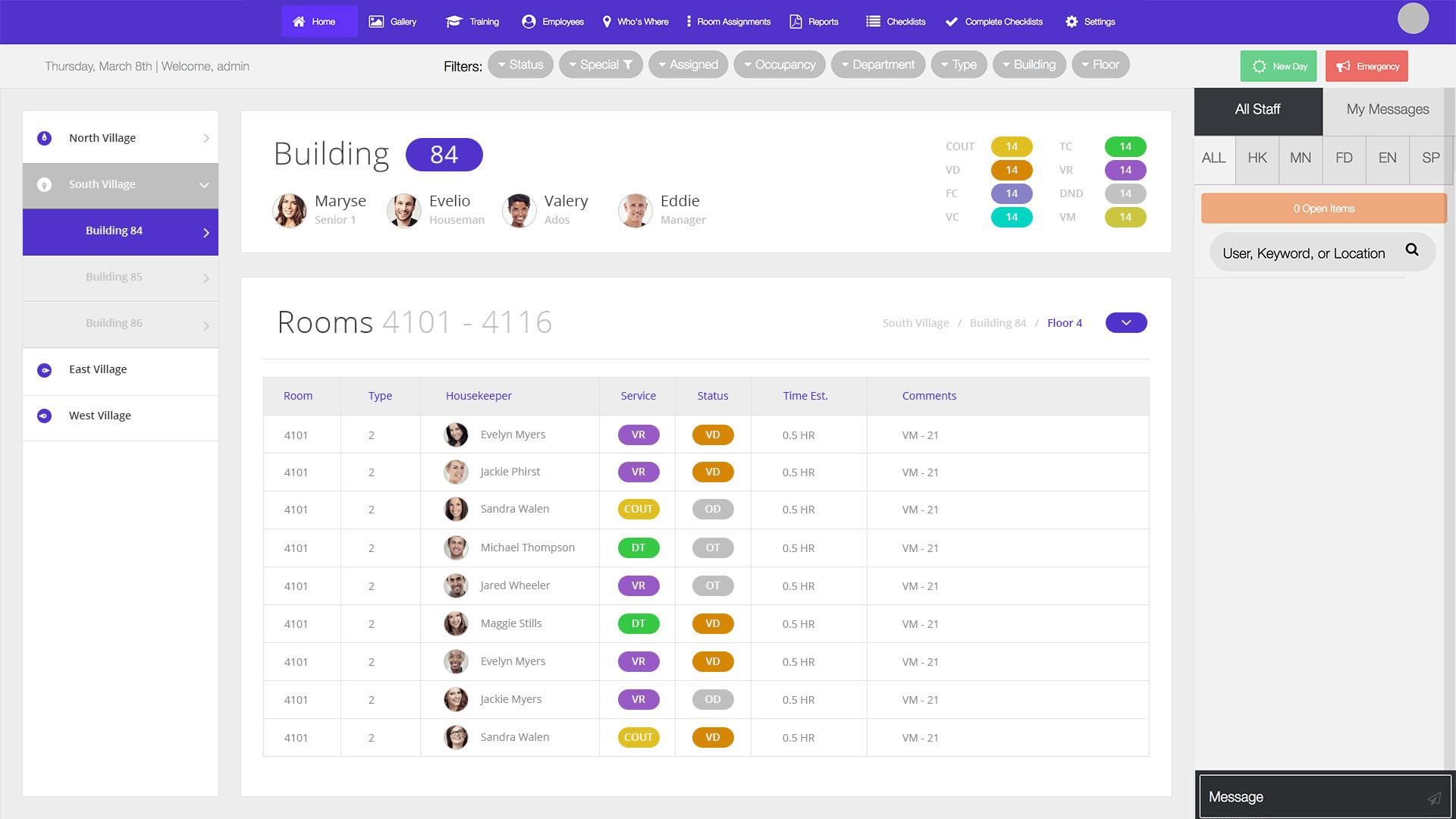The width and height of the screenshot is (1456, 819).
Task: Open the Status filter dropdown
Action: coord(520,64)
